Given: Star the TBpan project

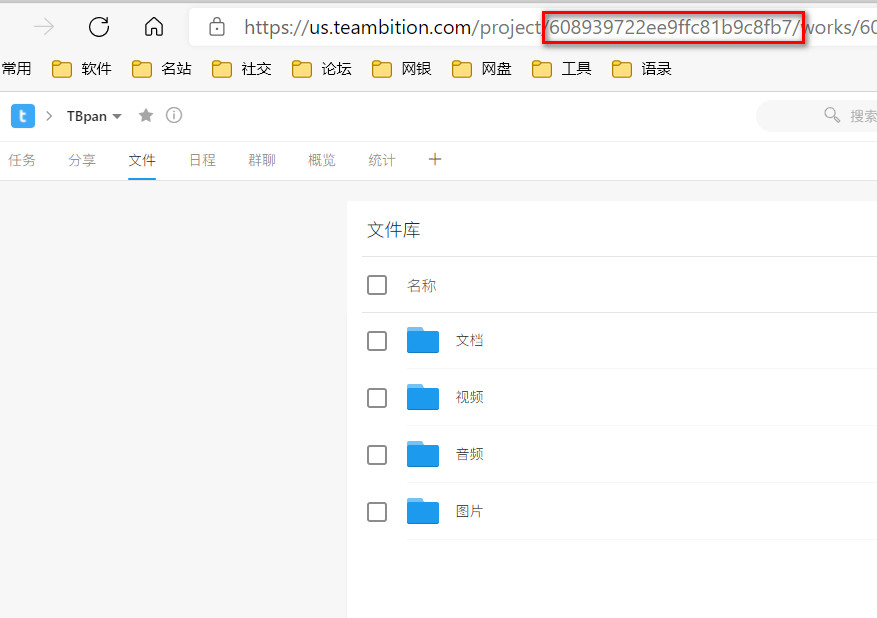Looking at the screenshot, I should 146,115.
